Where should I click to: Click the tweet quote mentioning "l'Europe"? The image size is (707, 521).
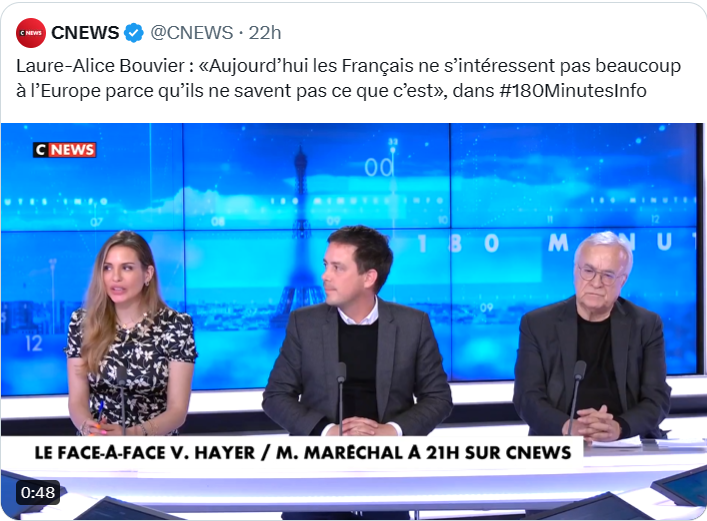349,78
